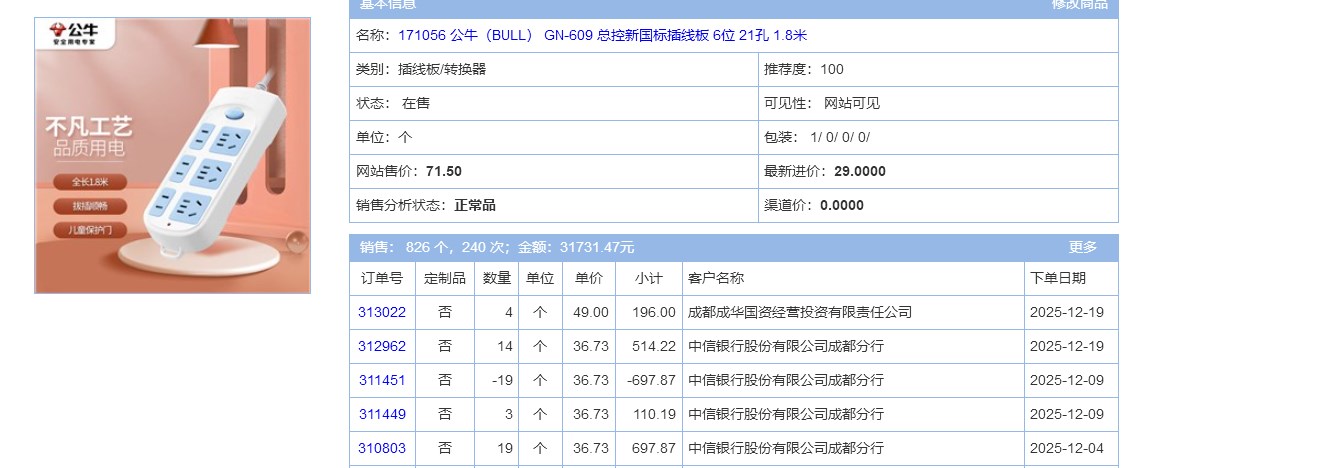Click the 小计 column header
Viewport: 1344px width, 468px height.
[648, 278]
